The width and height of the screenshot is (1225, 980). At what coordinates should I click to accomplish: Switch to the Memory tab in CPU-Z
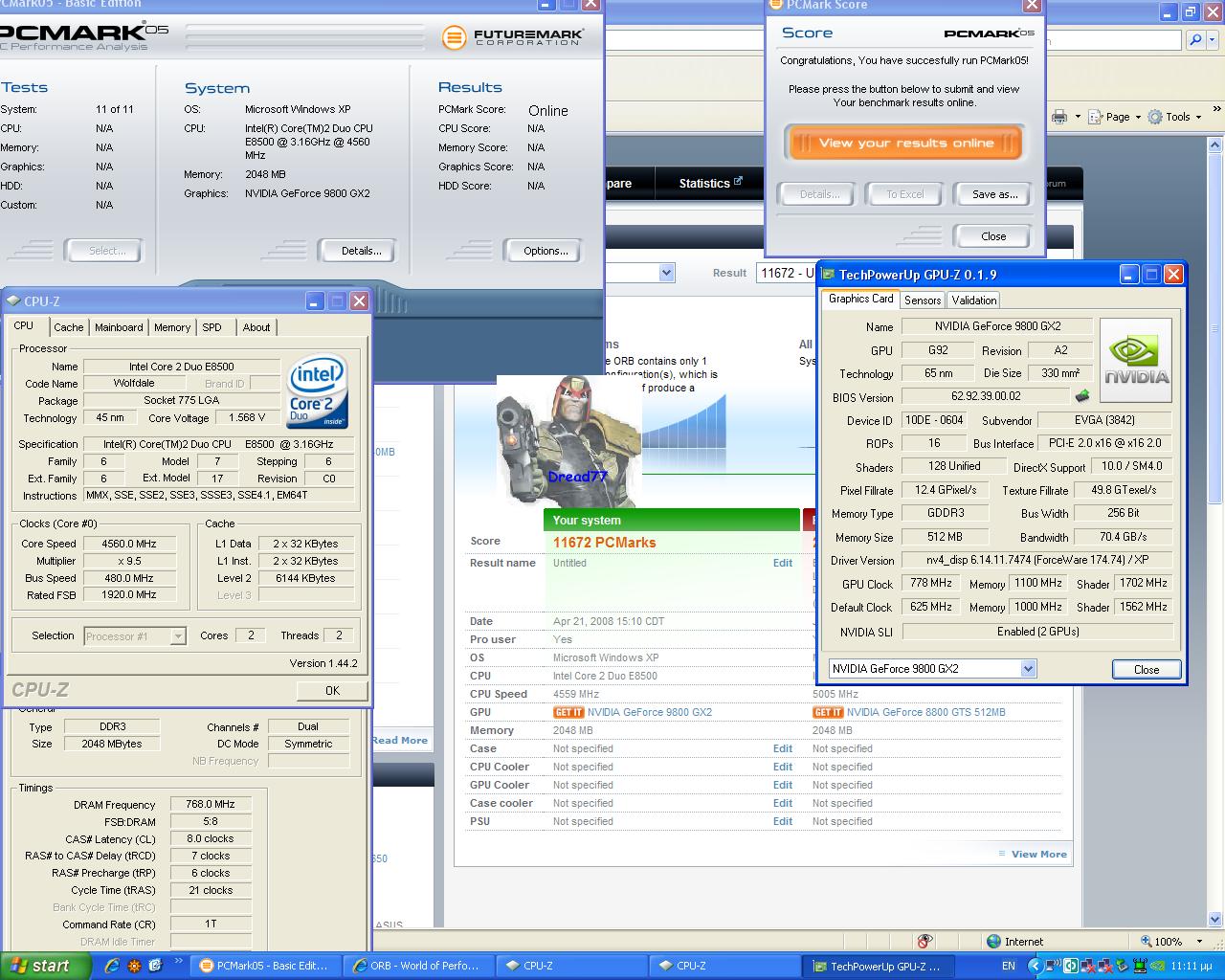(172, 327)
